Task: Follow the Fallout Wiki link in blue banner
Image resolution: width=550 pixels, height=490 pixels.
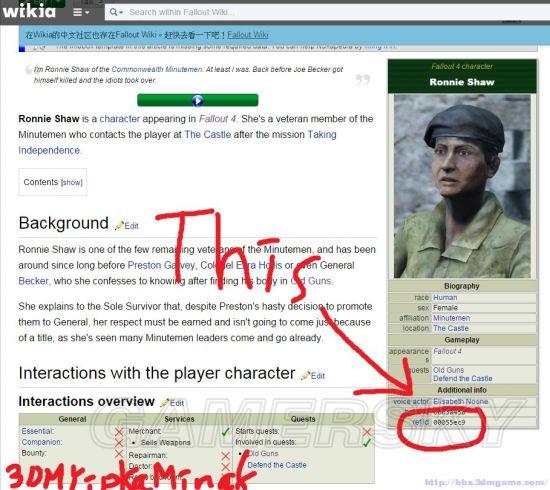Action: coord(248,35)
